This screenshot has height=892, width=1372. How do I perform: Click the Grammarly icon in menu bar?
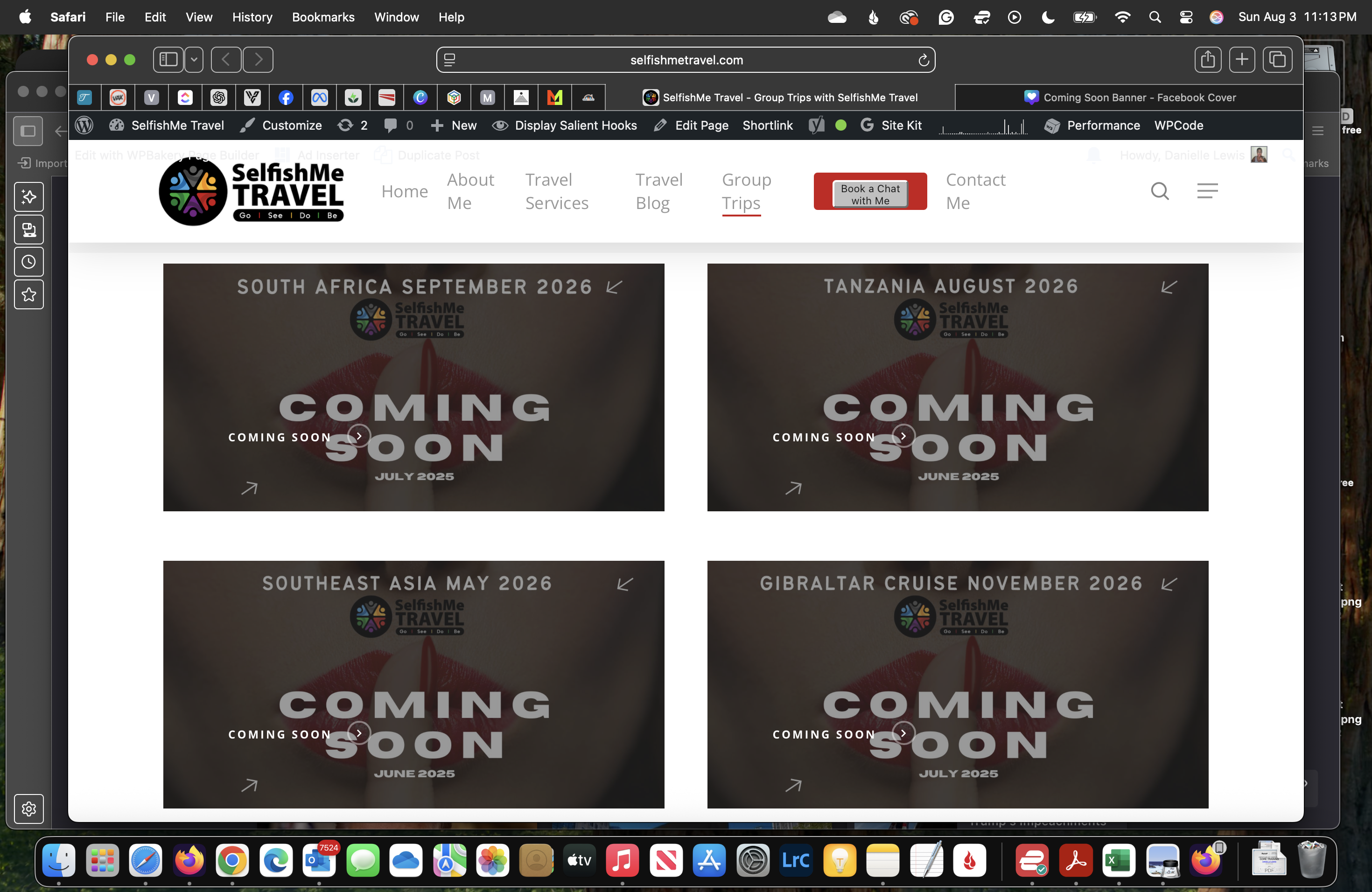pyautogui.click(x=946, y=17)
